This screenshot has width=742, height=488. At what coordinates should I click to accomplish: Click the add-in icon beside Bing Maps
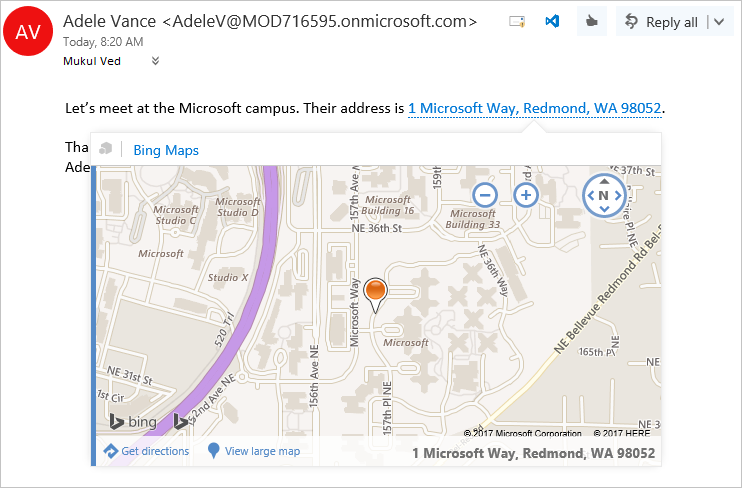coord(106,149)
